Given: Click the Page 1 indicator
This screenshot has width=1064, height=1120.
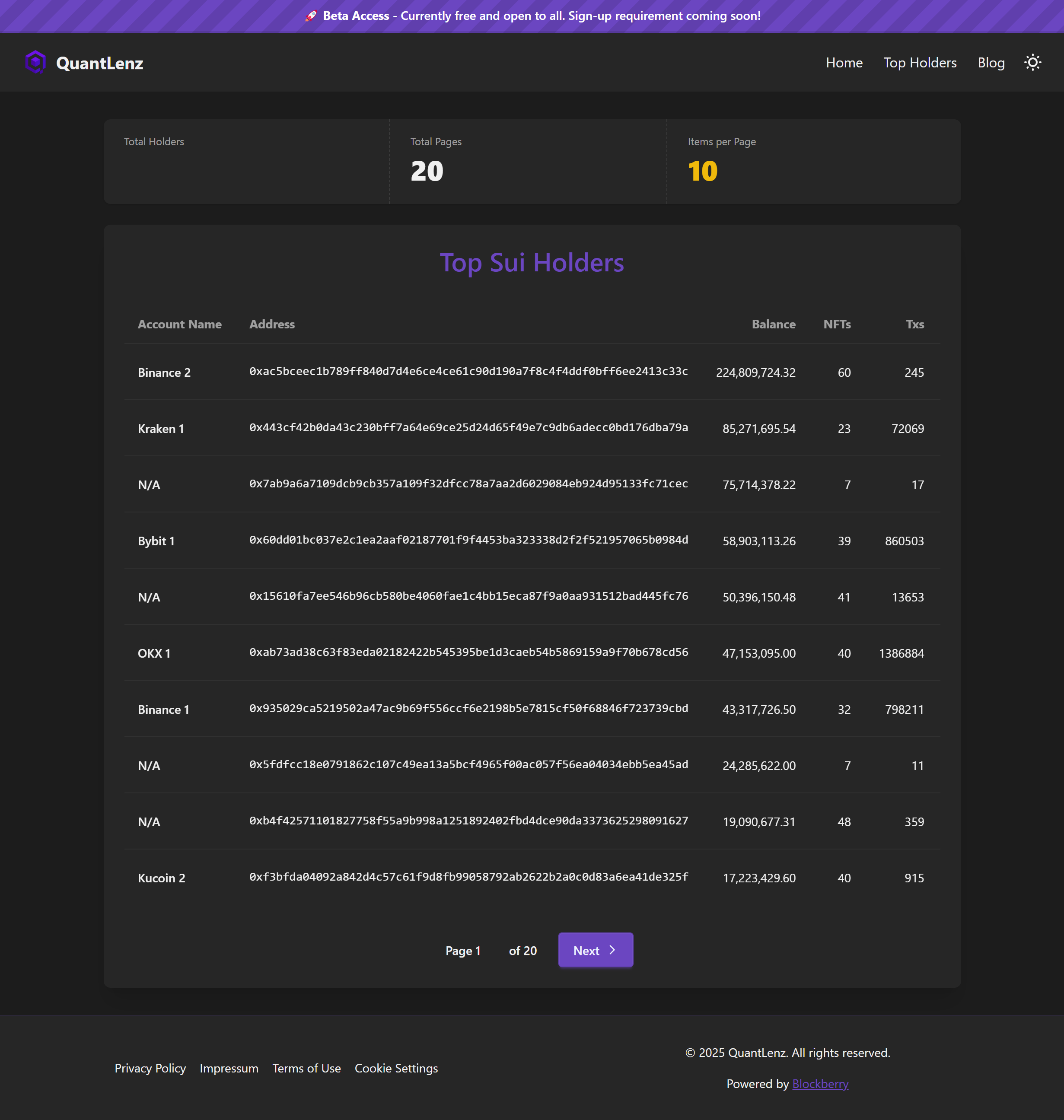Looking at the screenshot, I should point(463,951).
